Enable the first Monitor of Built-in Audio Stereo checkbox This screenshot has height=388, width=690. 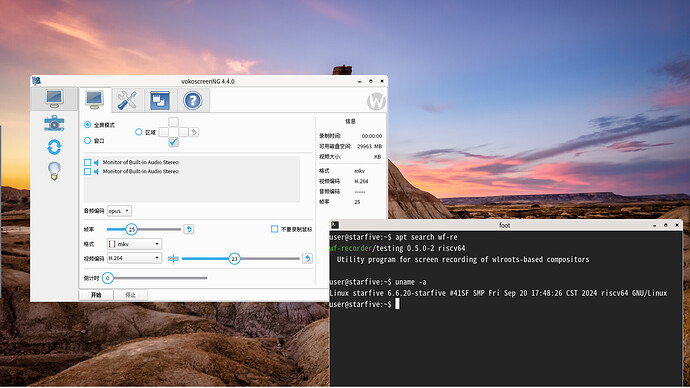tap(88, 162)
